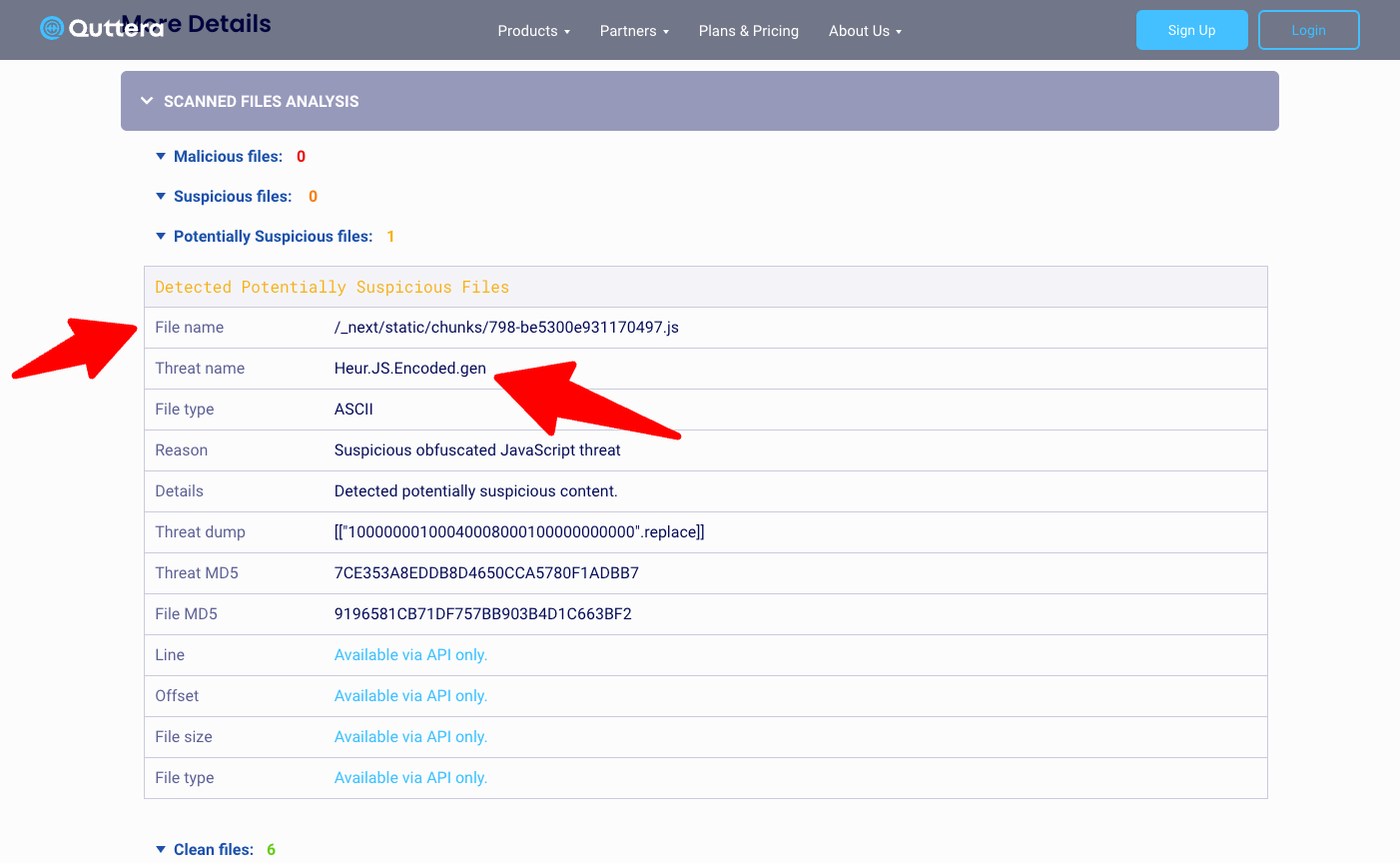Screen dimensions: 1400x863
Task: Open the Products dropdown
Action: (533, 31)
